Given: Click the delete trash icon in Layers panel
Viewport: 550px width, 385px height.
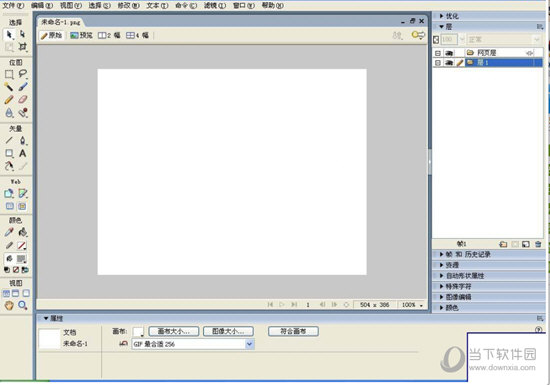Looking at the screenshot, I should click(x=538, y=244).
